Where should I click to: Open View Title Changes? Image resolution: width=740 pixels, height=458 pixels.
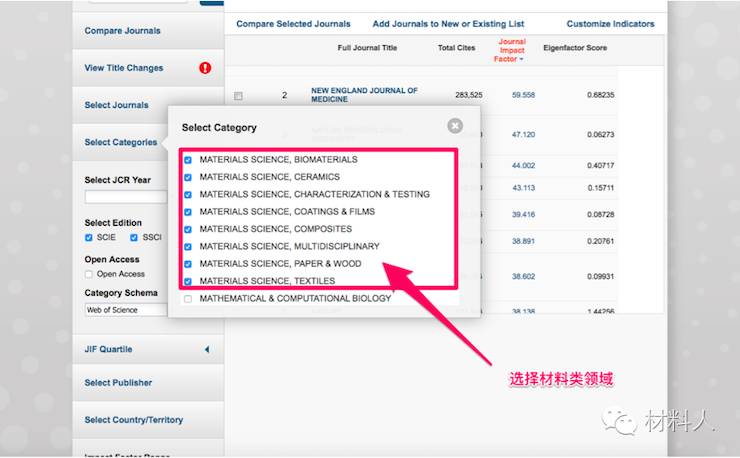[x=124, y=68]
